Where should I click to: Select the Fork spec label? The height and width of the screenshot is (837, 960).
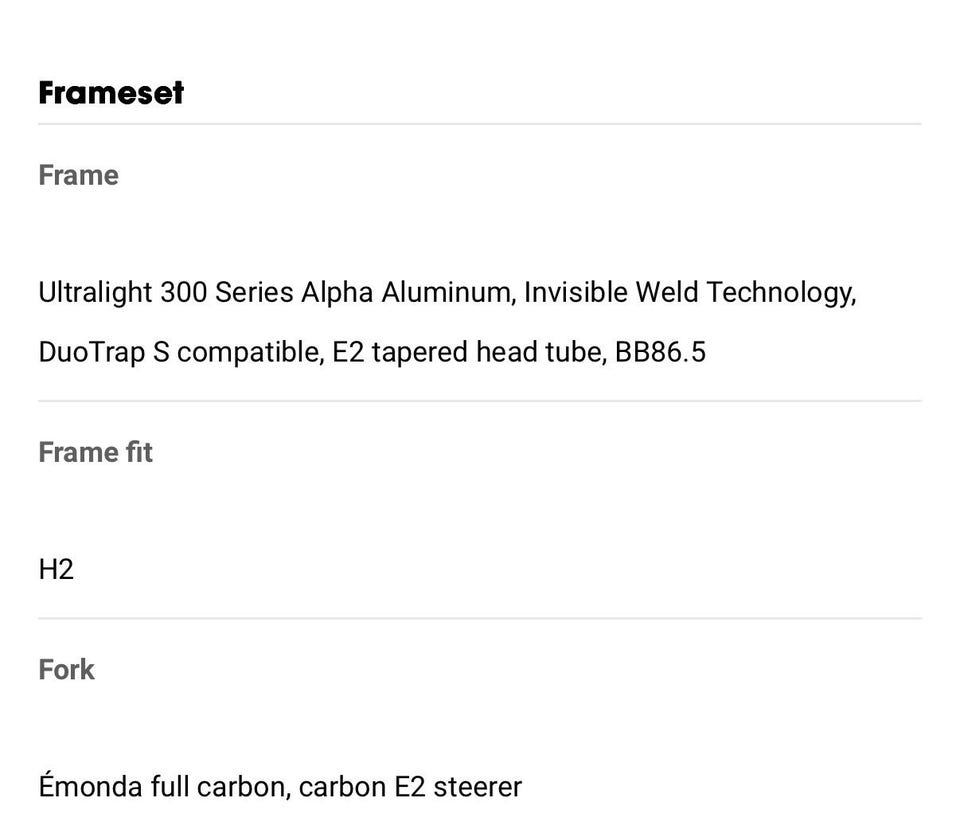point(66,670)
